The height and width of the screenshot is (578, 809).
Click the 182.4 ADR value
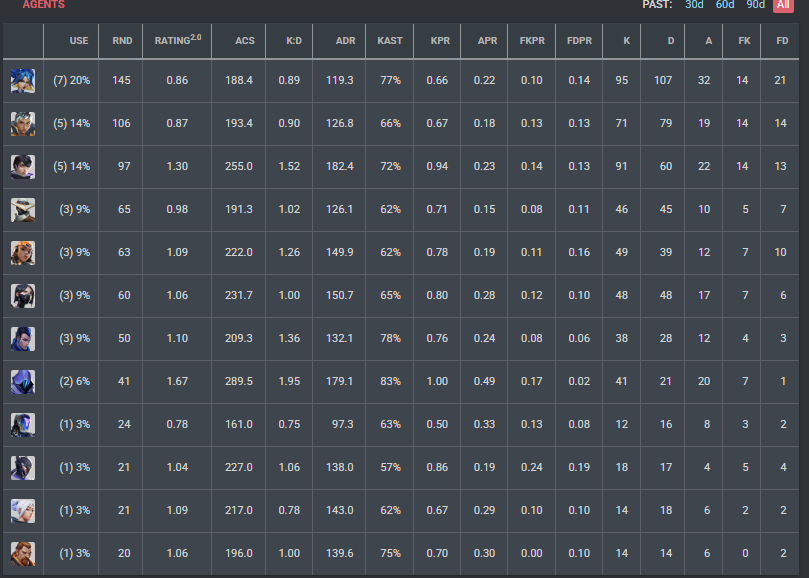[339, 166]
